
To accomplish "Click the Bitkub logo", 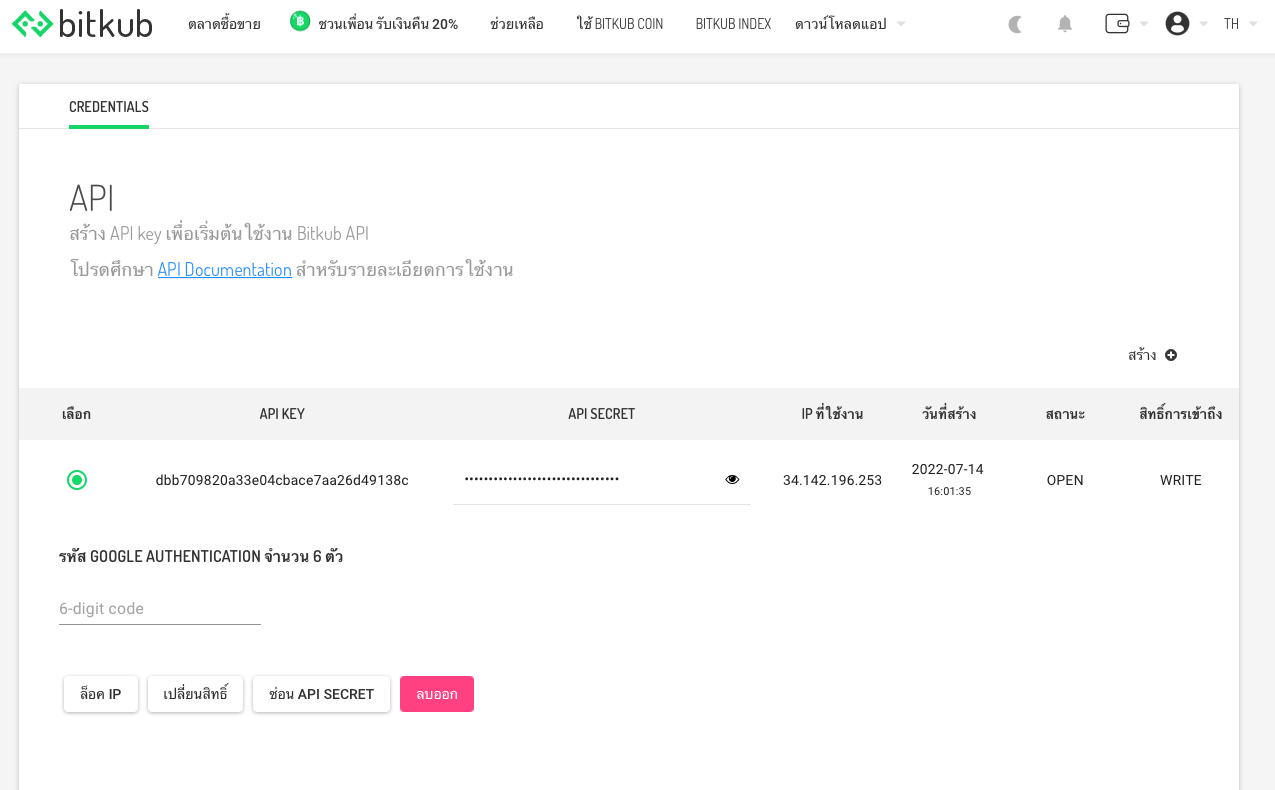I will (x=80, y=24).
